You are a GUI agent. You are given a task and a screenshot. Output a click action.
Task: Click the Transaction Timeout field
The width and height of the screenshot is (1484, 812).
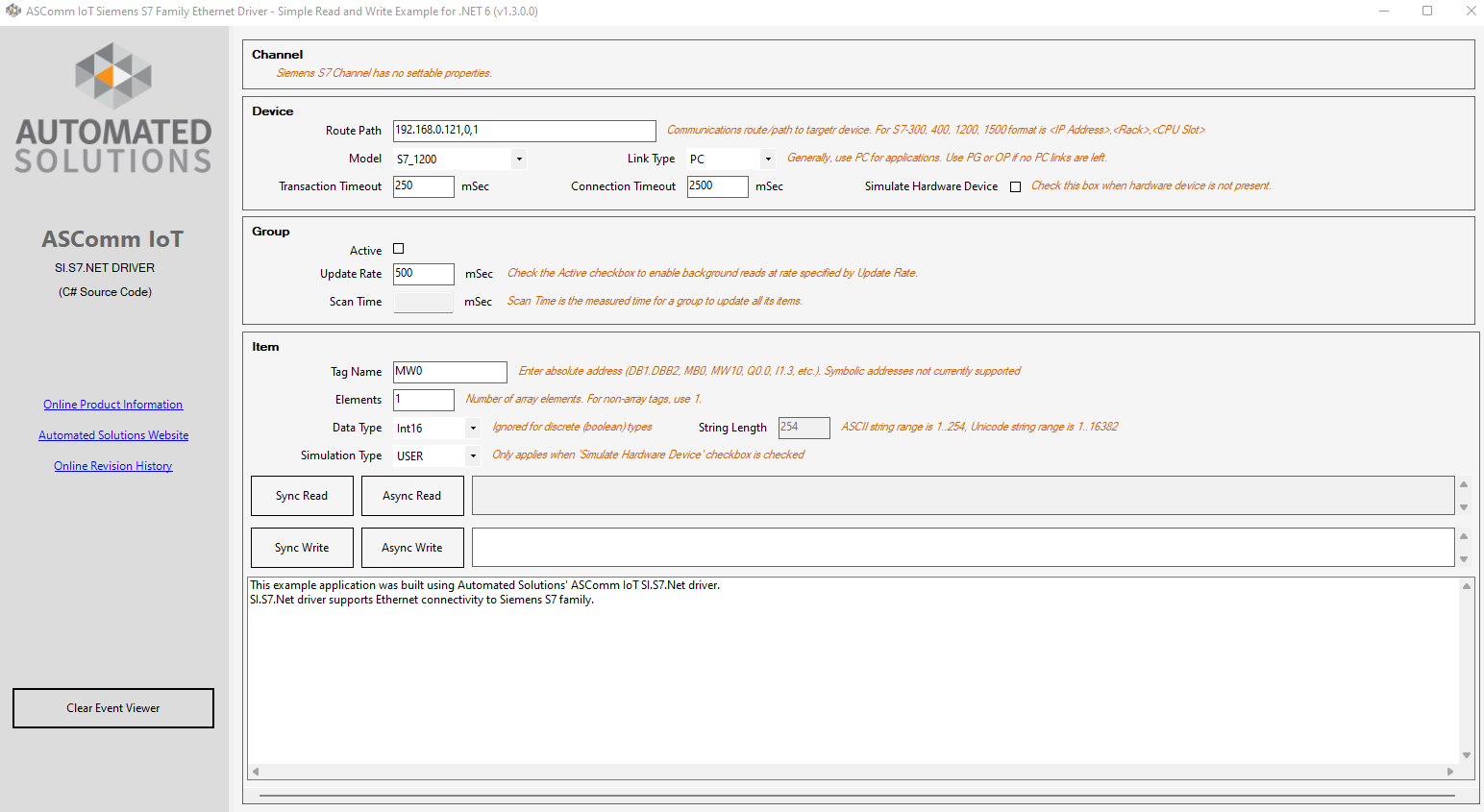(424, 186)
